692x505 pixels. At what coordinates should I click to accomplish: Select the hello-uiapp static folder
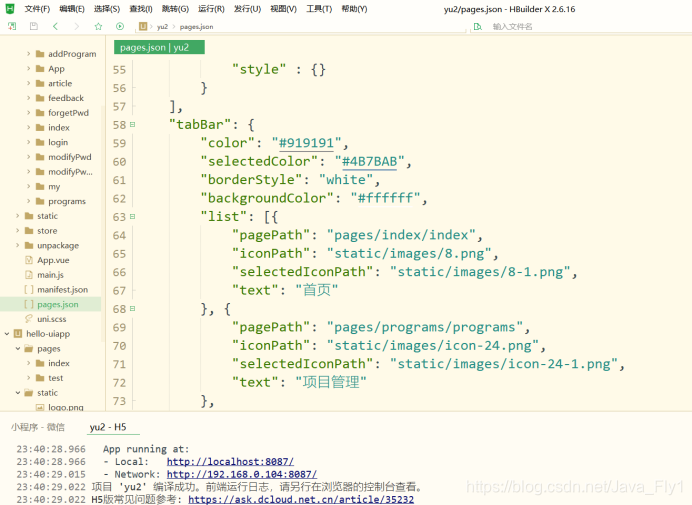(x=47, y=392)
